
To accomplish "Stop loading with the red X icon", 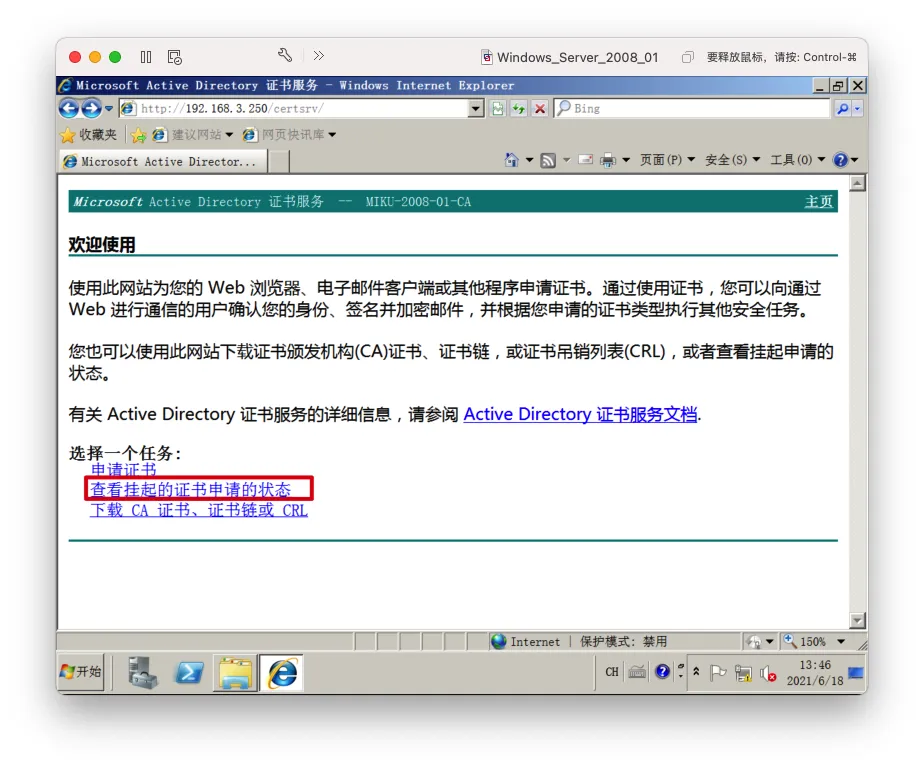I will (x=539, y=108).
